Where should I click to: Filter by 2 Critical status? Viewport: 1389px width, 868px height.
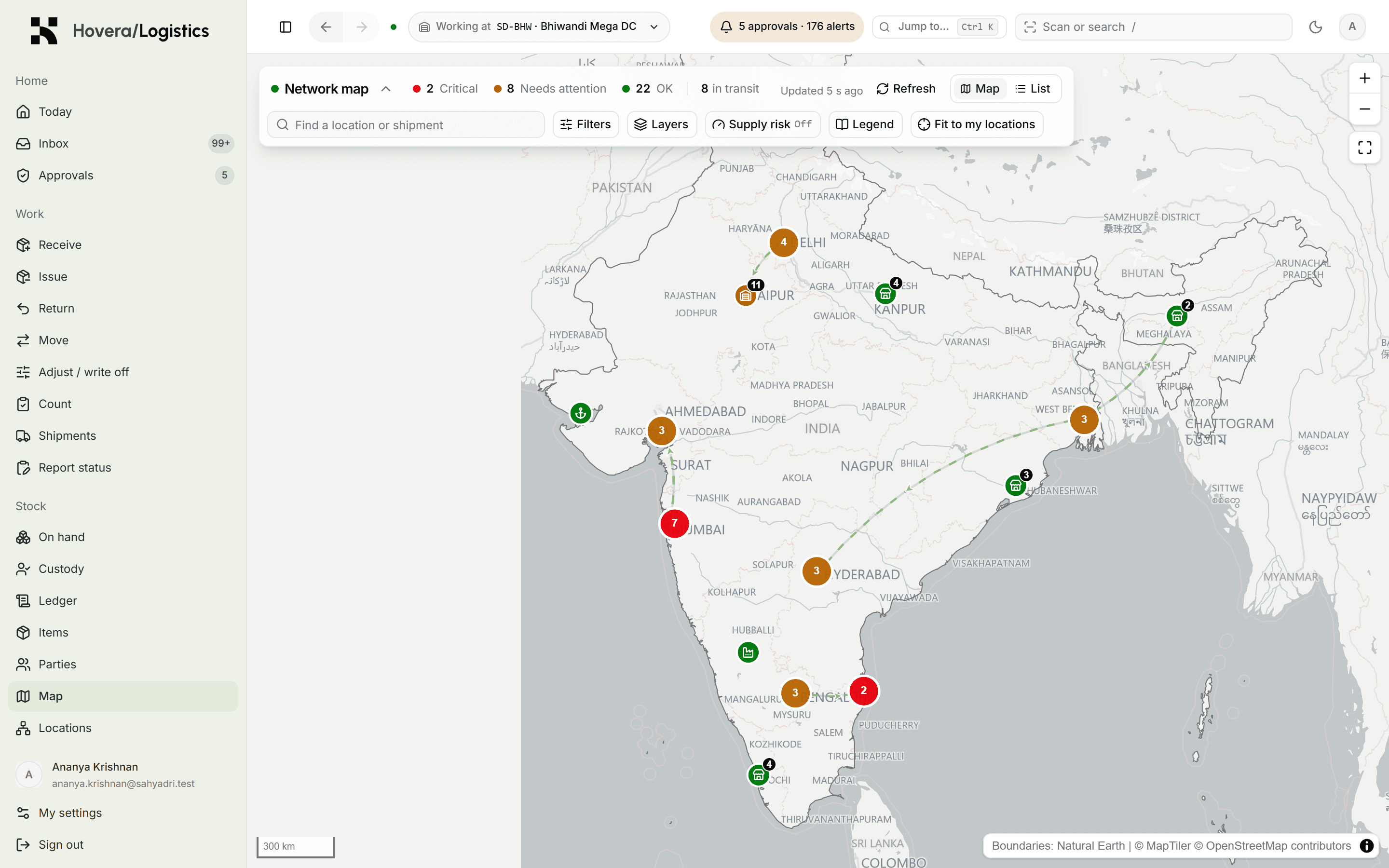pos(445,89)
